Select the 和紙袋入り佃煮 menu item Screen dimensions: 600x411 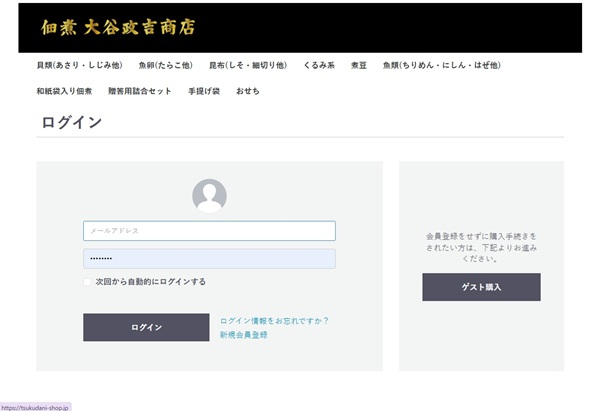[64, 92]
